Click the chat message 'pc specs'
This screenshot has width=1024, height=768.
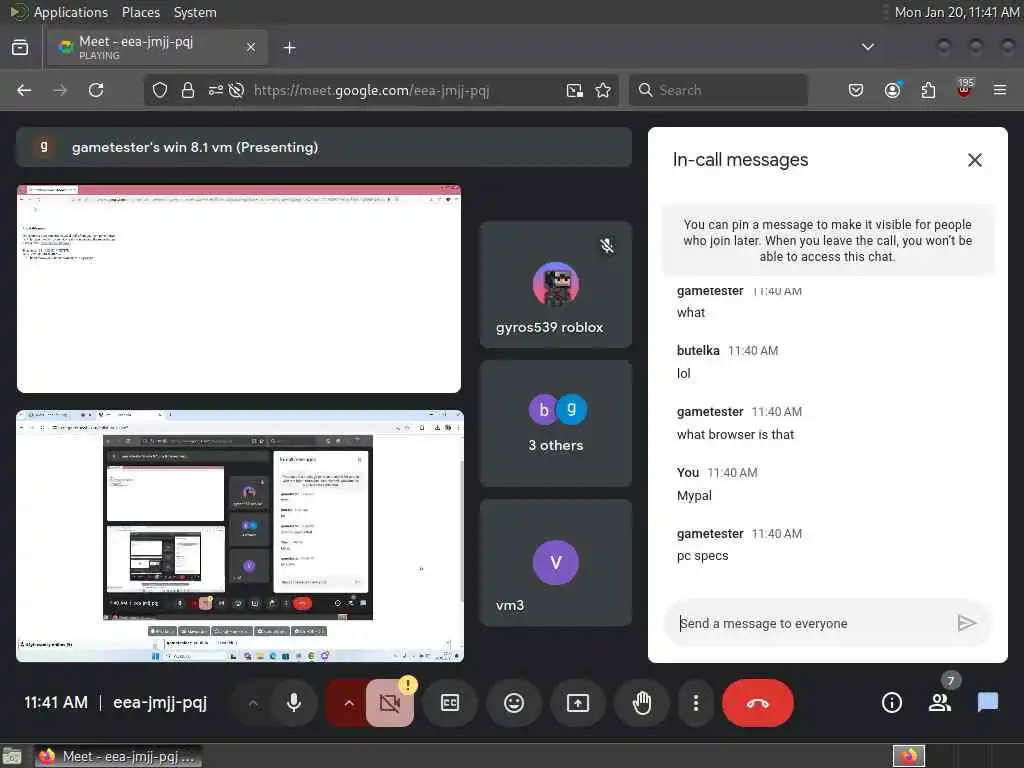(703, 556)
